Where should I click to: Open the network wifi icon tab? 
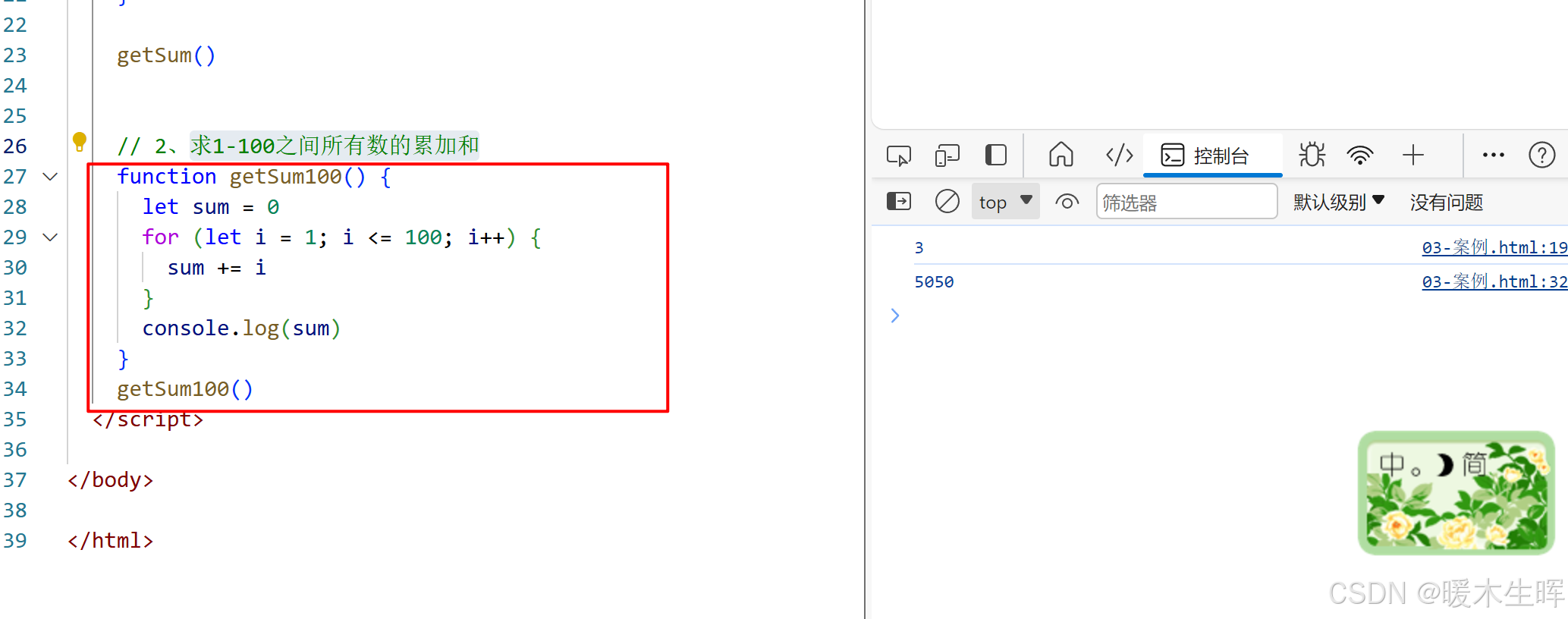point(1359,156)
